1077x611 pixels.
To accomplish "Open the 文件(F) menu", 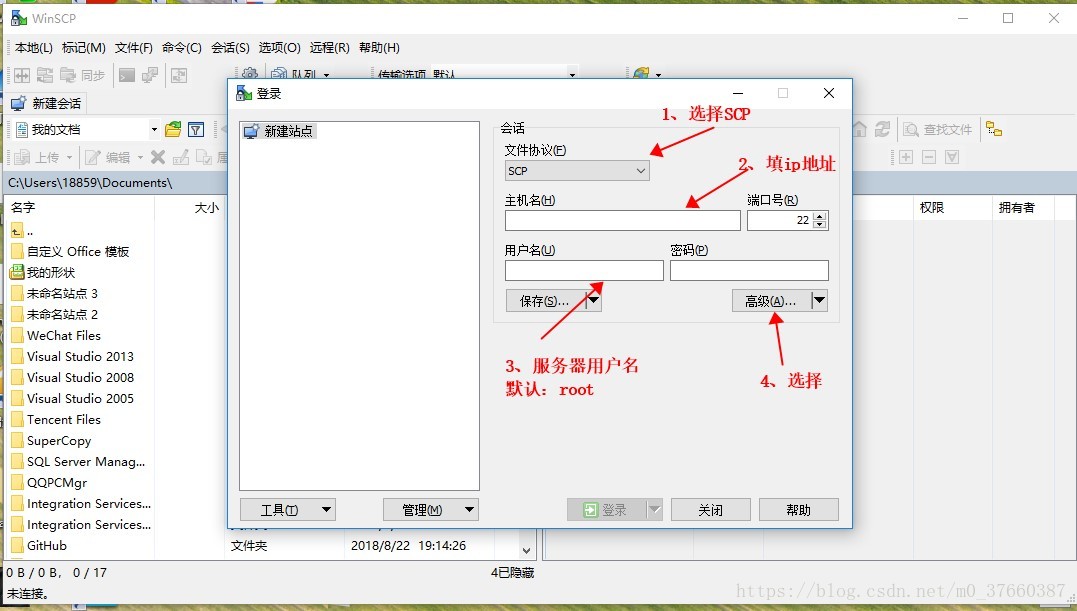I will [133, 47].
